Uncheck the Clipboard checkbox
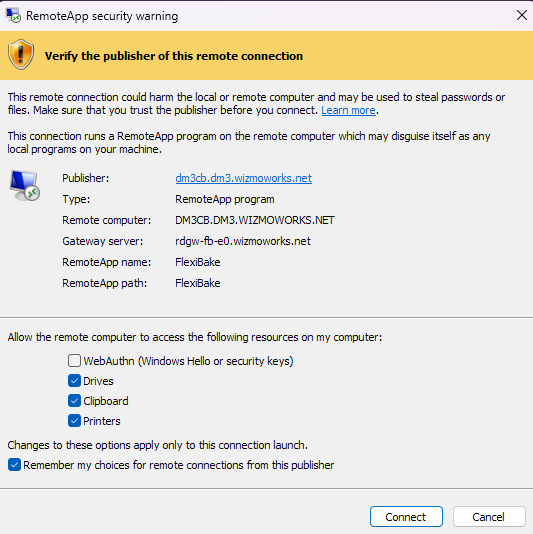 click(74, 400)
